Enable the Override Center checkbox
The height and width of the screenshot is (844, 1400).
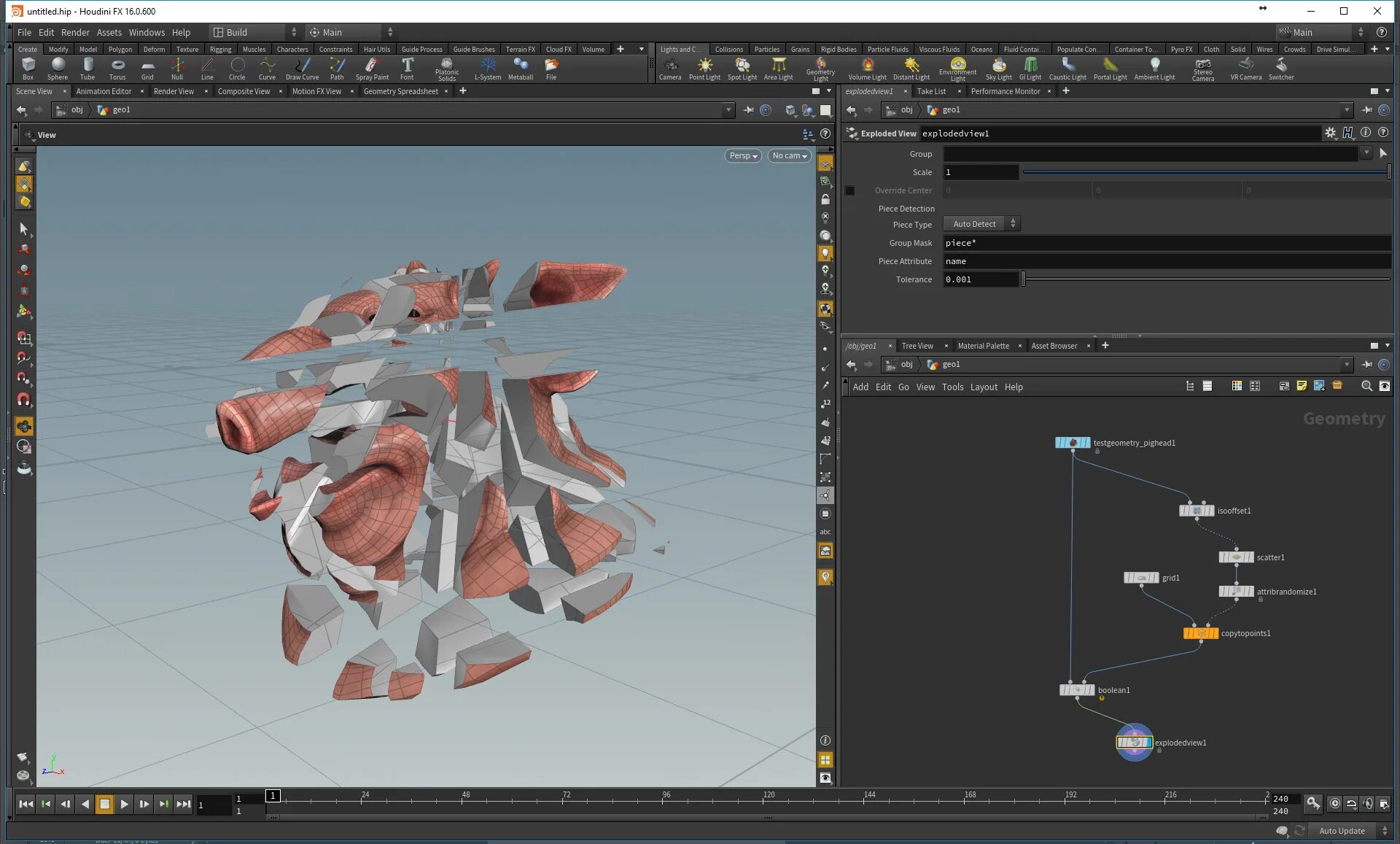849,190
